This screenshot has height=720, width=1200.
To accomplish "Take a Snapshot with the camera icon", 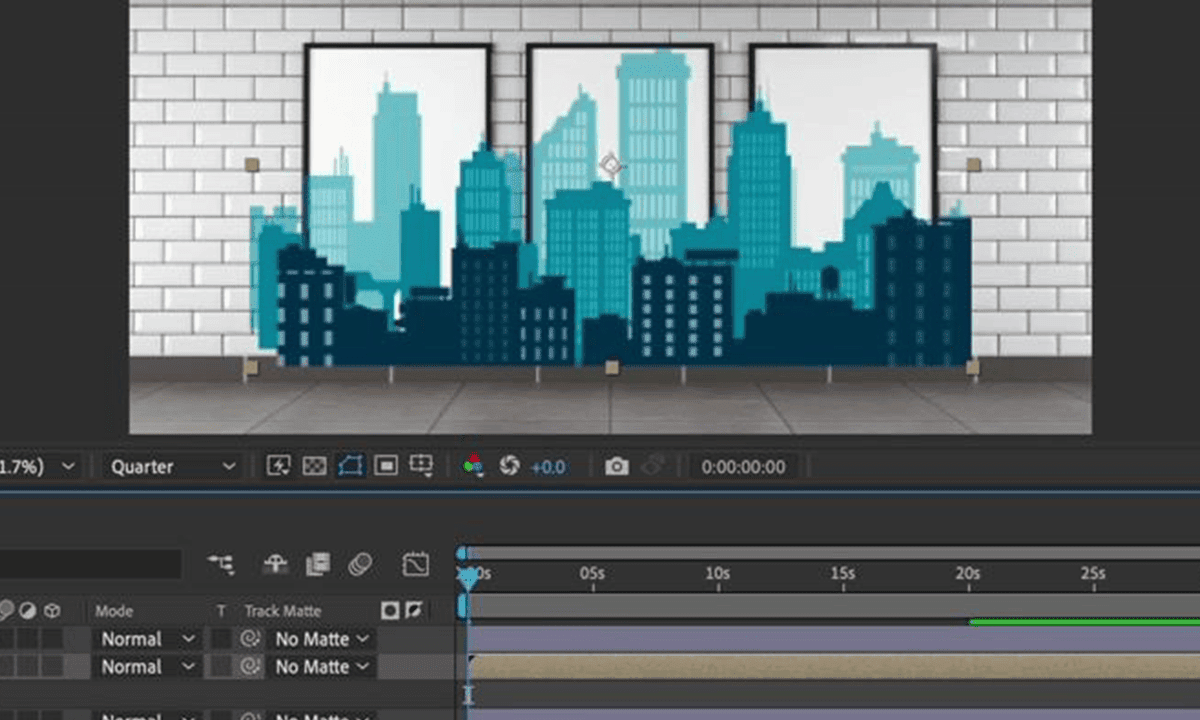I will click(617, 465).
